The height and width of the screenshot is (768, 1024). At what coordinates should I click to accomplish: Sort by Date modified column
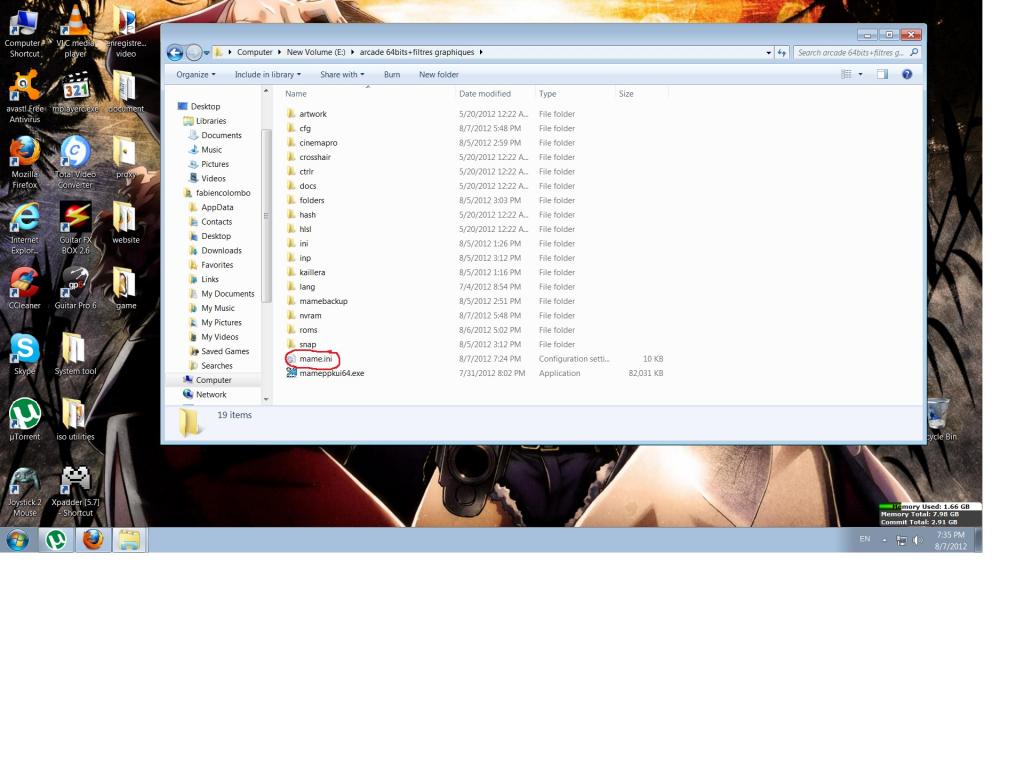[485, 93]
